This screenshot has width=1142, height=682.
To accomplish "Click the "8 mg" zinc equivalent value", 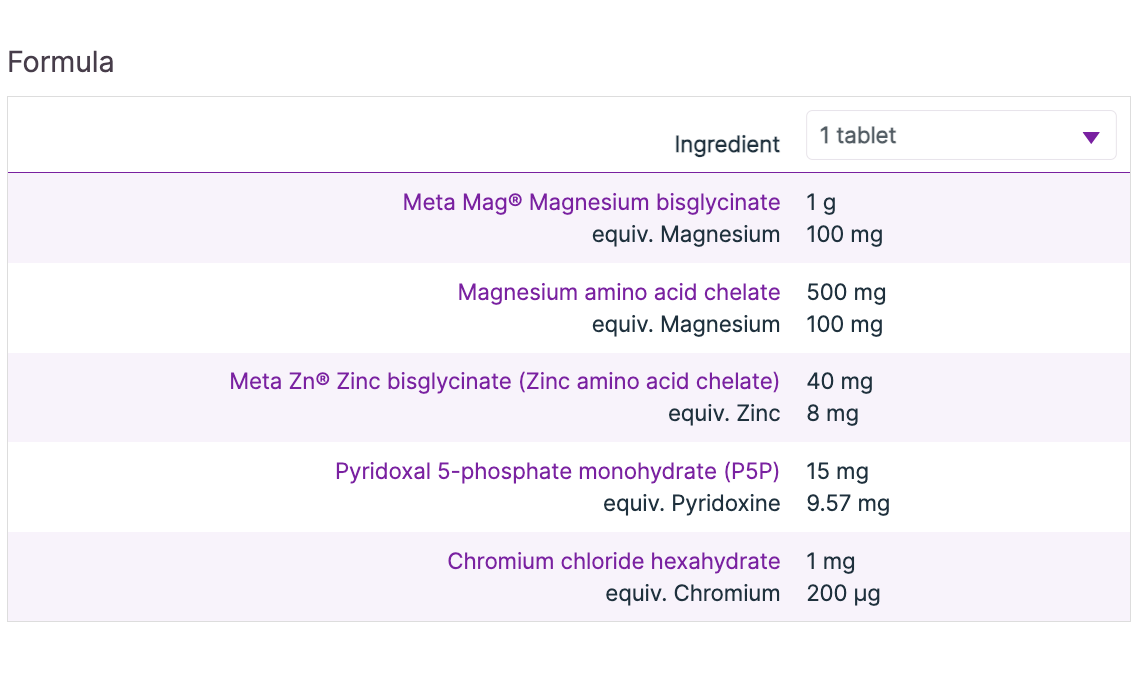I will pos(832,414).
